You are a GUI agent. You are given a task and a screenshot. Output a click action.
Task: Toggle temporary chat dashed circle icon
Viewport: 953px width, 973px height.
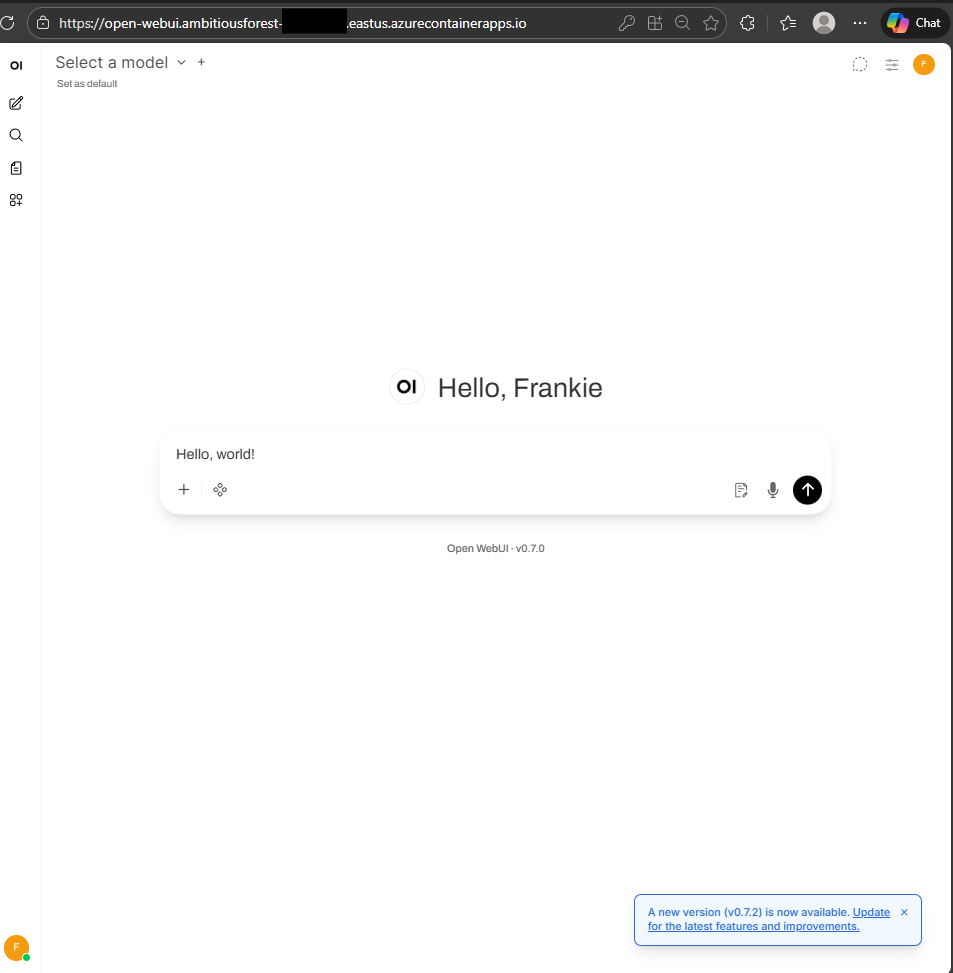point(859,65)
